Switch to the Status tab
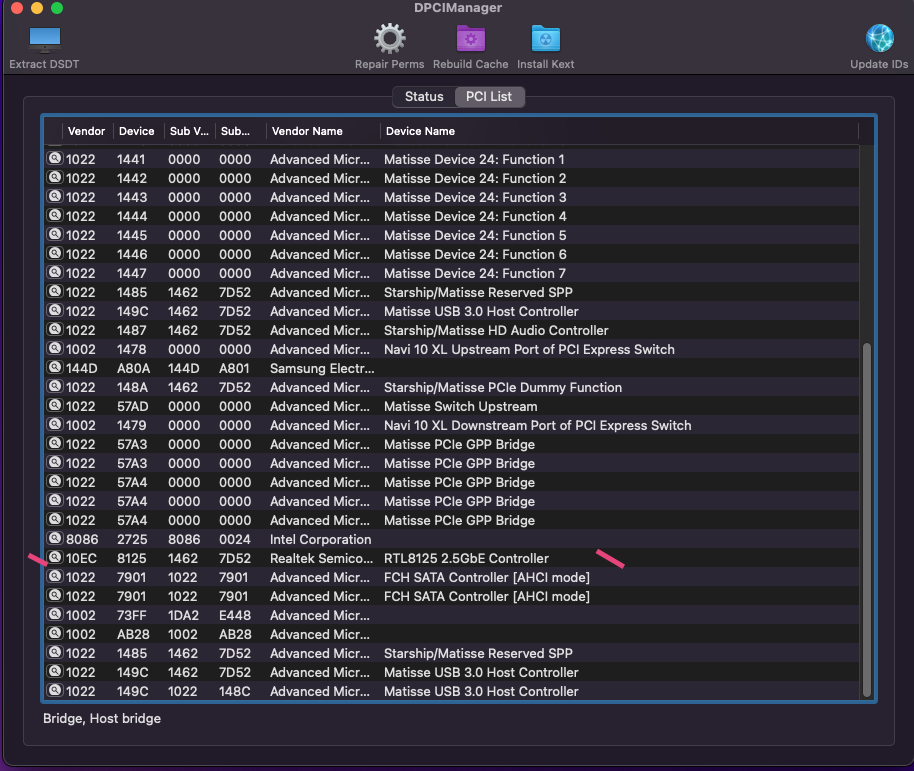914x771 pixels. pos(423,97)
